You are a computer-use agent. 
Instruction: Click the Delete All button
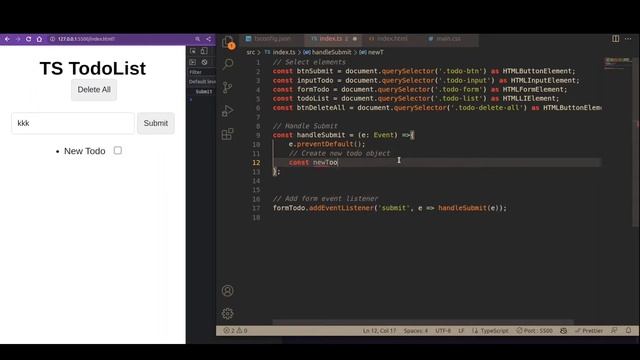pyautogui.click(x=94, y=90)
